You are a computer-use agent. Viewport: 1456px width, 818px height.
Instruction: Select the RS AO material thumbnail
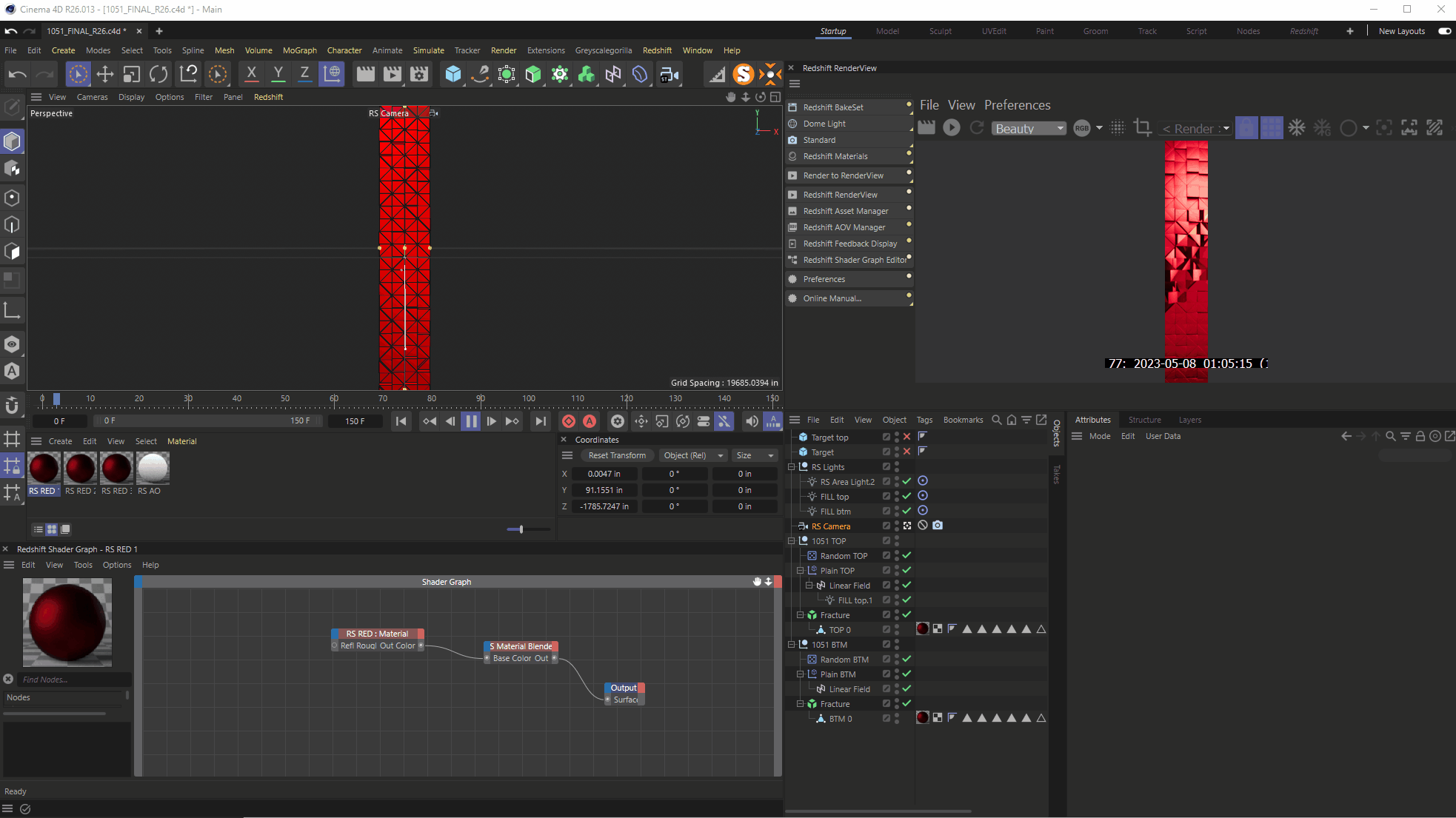153,469
